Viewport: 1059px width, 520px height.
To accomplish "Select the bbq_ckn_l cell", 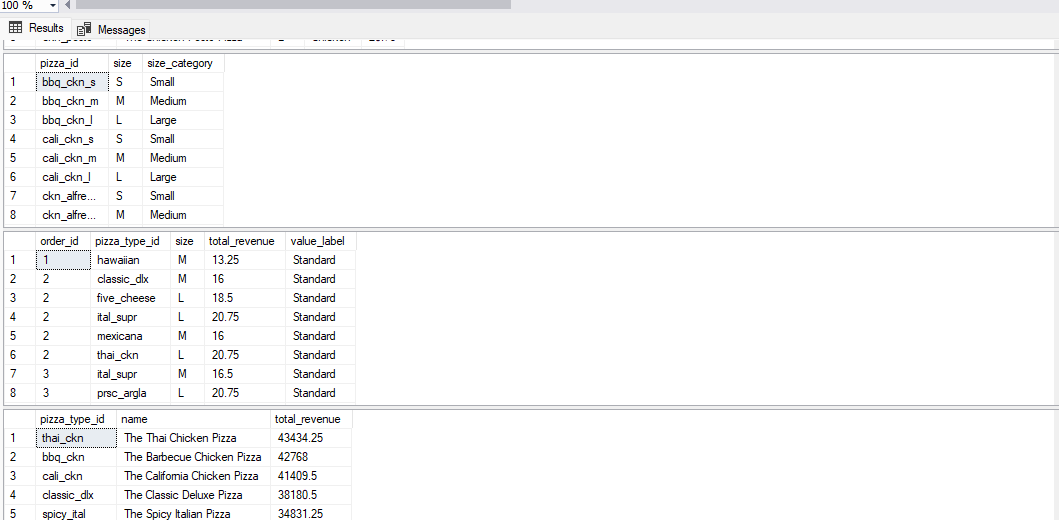I will 72,120.
